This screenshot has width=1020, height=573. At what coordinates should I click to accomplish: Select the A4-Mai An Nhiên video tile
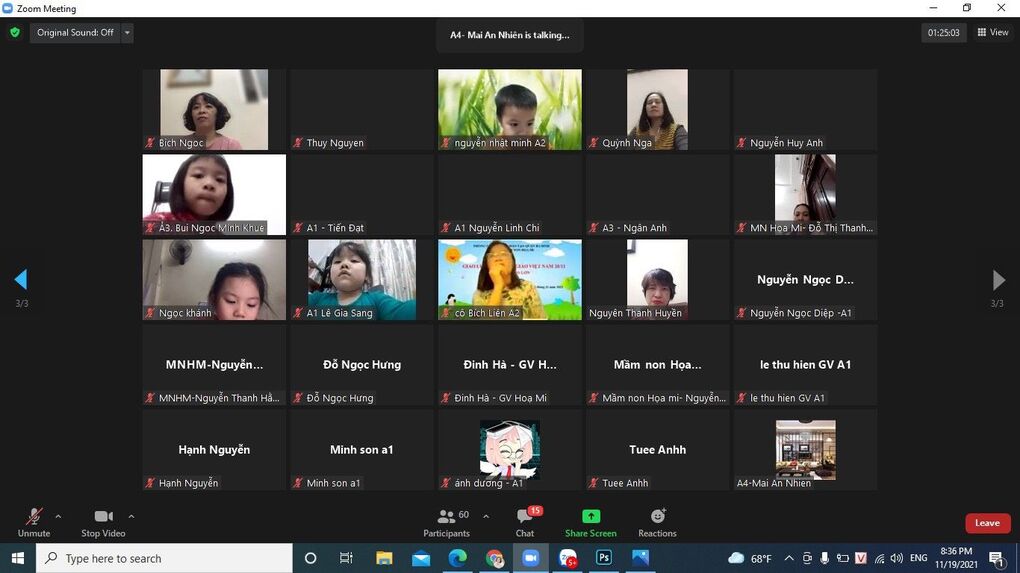[x=805, y=450]
